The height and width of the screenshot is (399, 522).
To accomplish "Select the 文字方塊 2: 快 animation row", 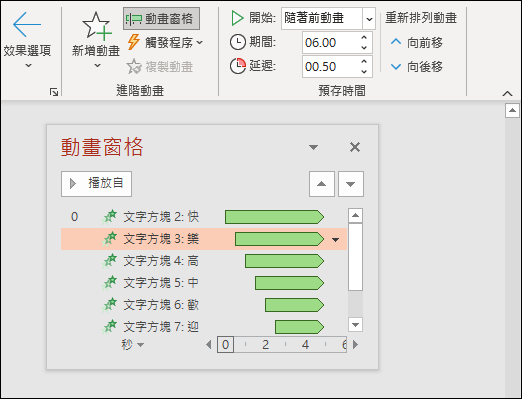I will 204,217.
